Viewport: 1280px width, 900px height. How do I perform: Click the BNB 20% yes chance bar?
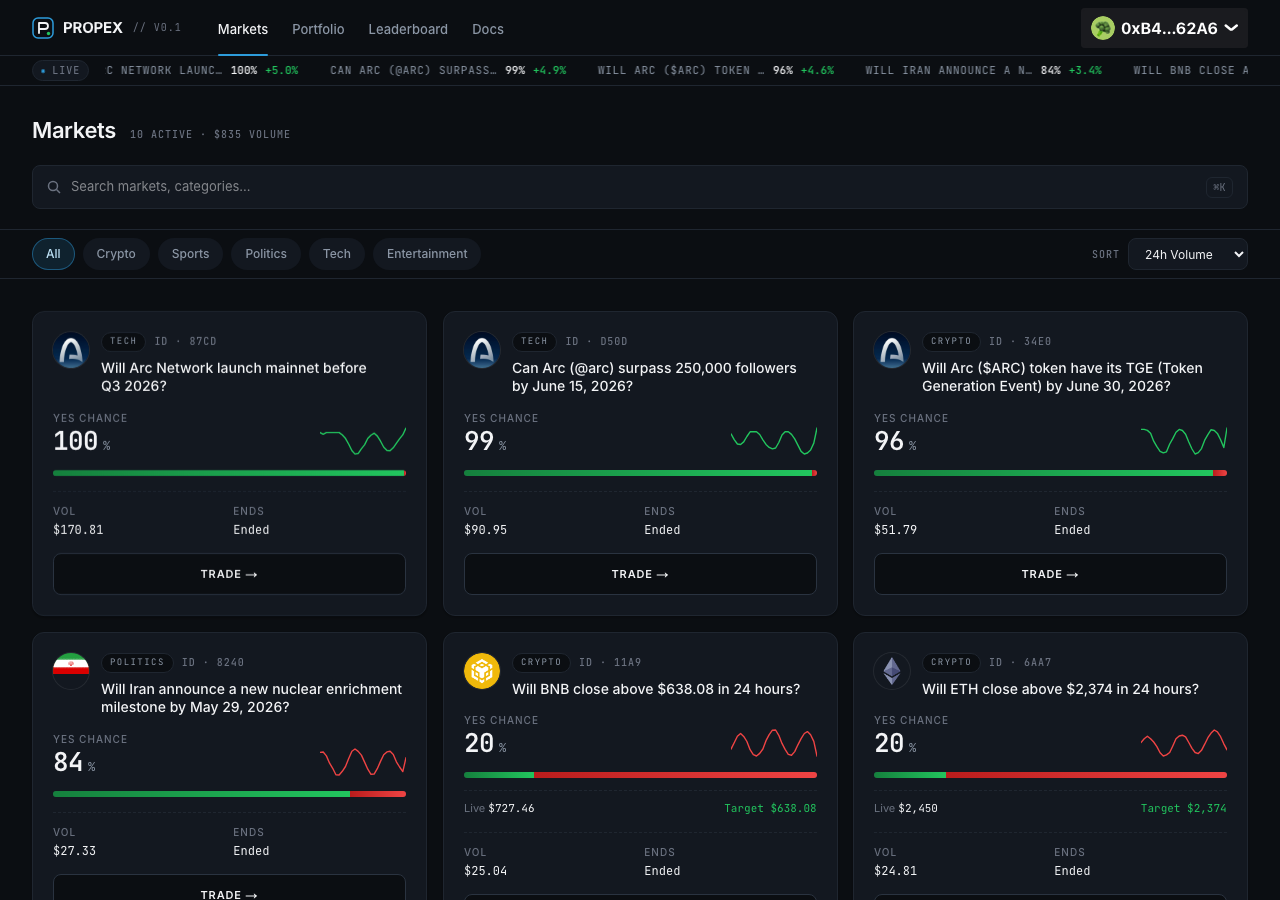tap(640, 775)
